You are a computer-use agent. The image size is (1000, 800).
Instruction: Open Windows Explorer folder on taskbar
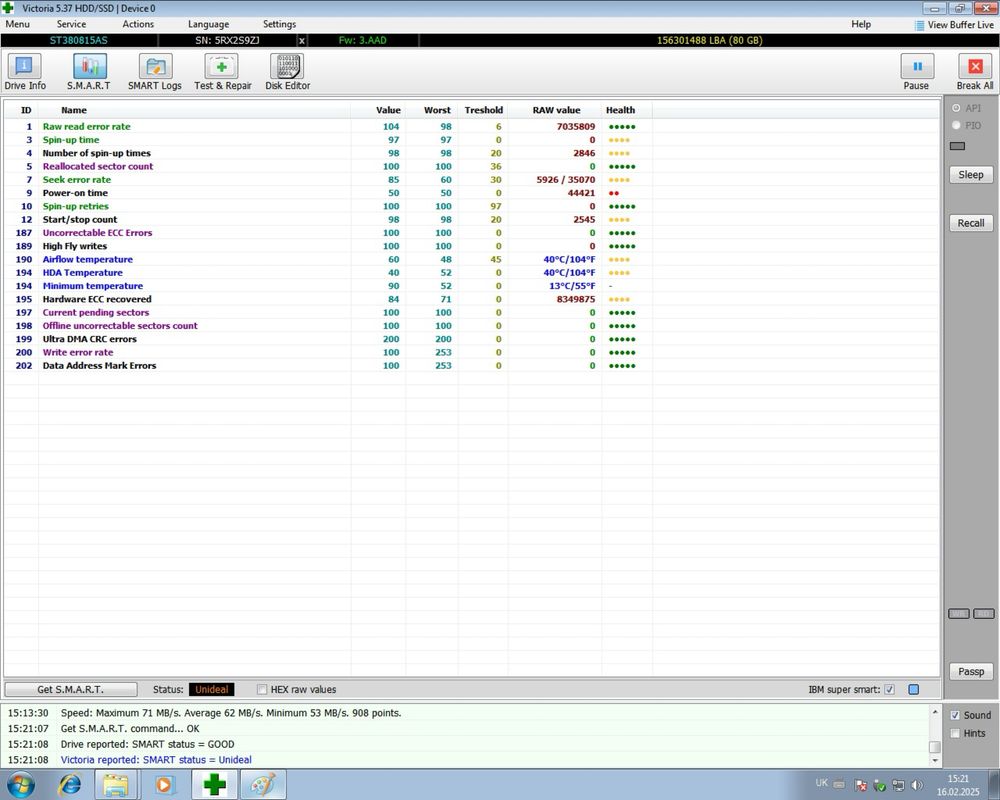click(115, 784)
